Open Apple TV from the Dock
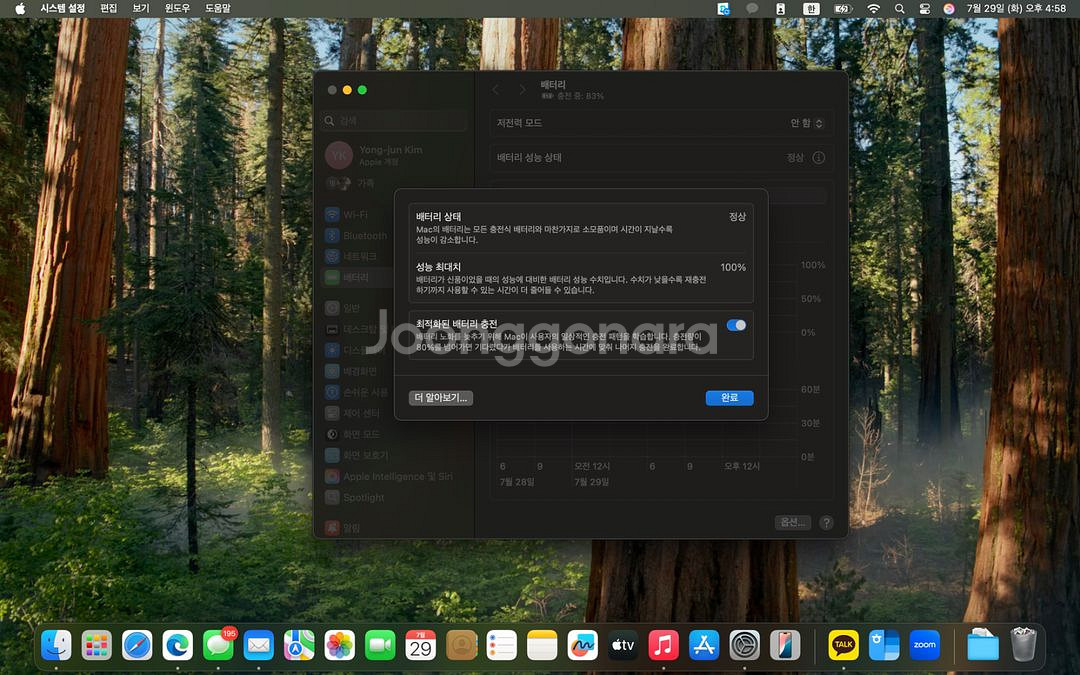 click(x=623, y=645)
